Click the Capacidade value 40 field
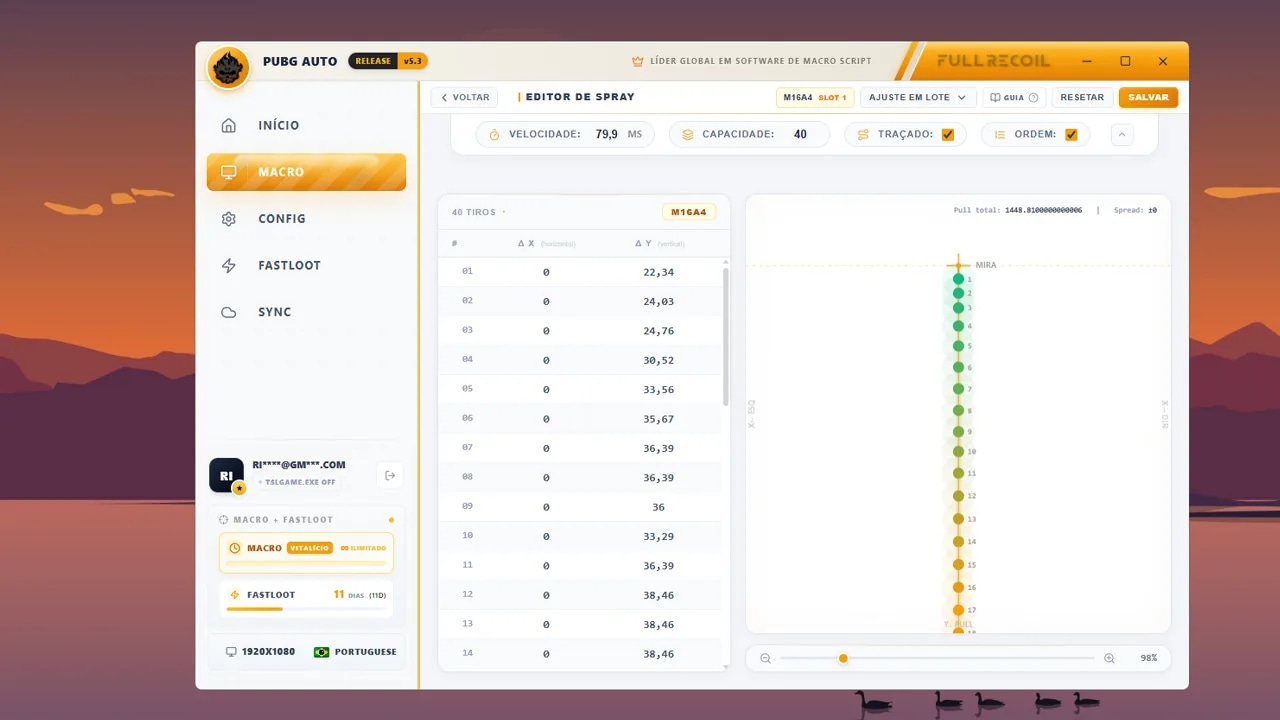The width and height of the screenshot is (1280, 720). pyautogui.click(x=800, y=134)
